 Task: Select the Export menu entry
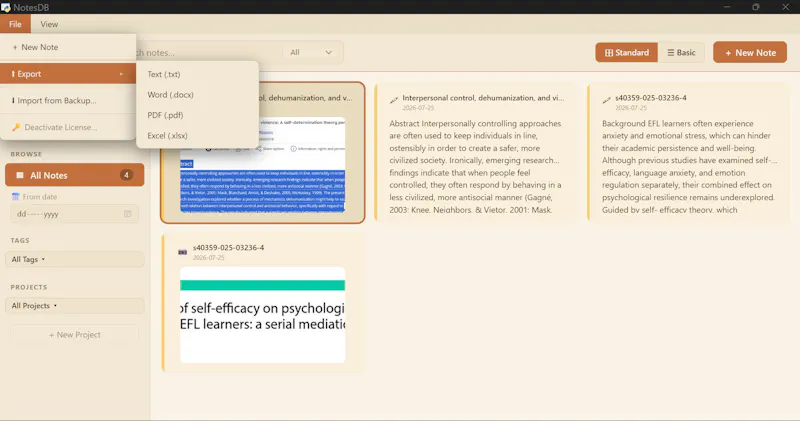pos(68,74)
